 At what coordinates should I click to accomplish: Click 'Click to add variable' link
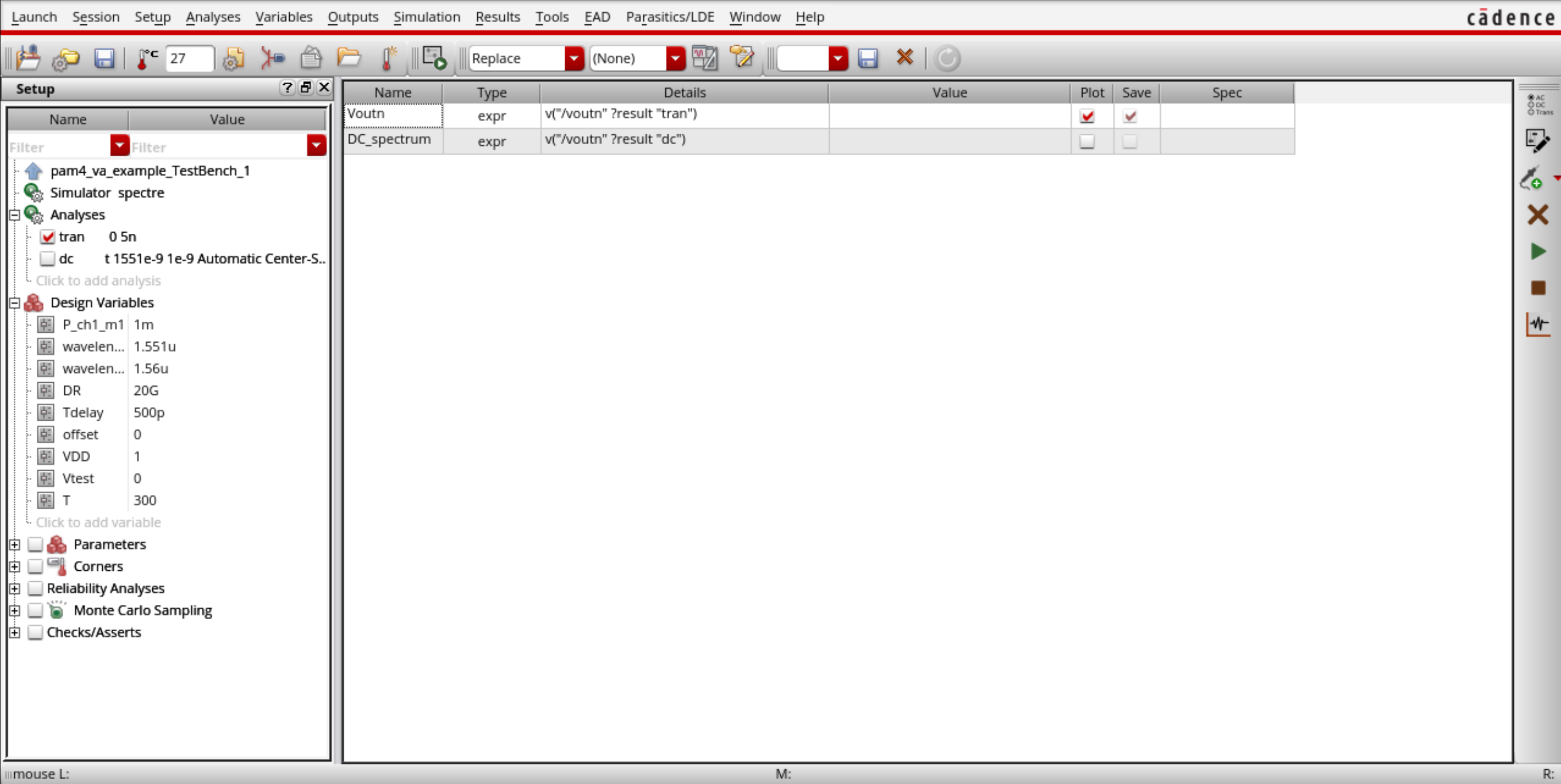(x=98, y=522)
